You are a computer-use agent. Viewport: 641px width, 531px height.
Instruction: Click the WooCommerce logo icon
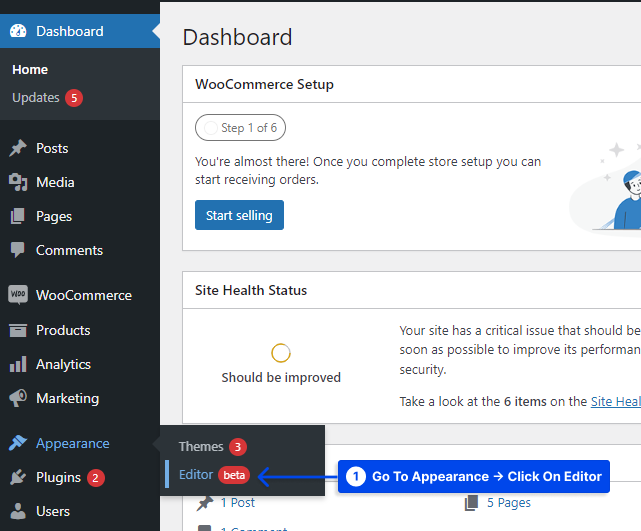click(x=18, y=295)
